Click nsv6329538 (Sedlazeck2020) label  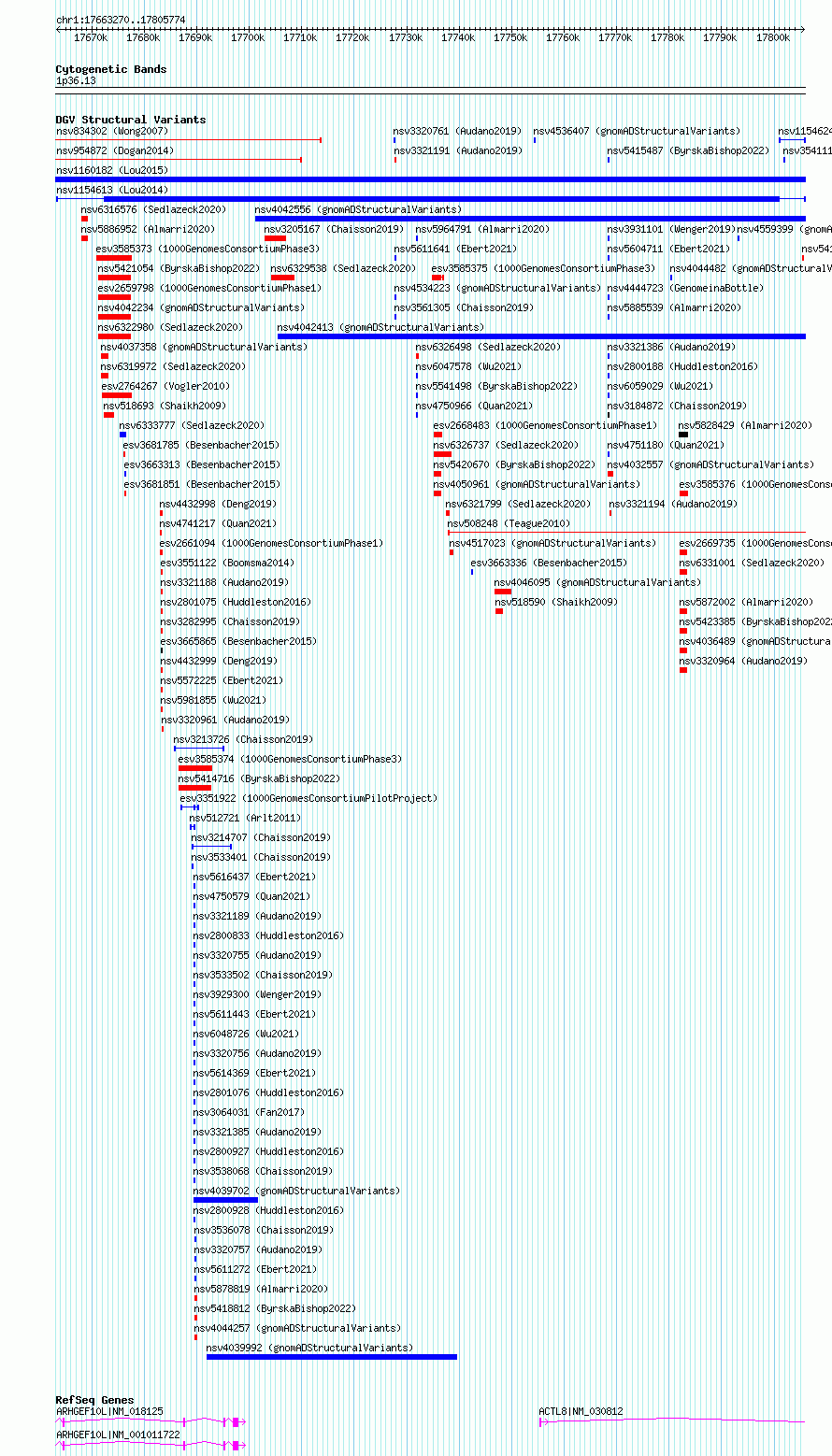tap(343, 268)
